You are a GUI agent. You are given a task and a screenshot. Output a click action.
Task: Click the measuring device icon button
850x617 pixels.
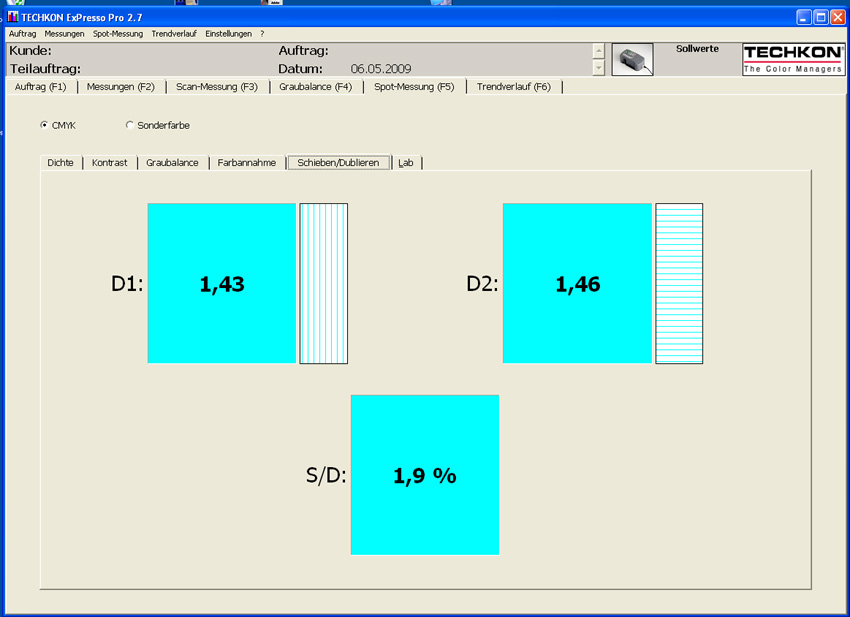pyautogui.click(x=632, y=60)
